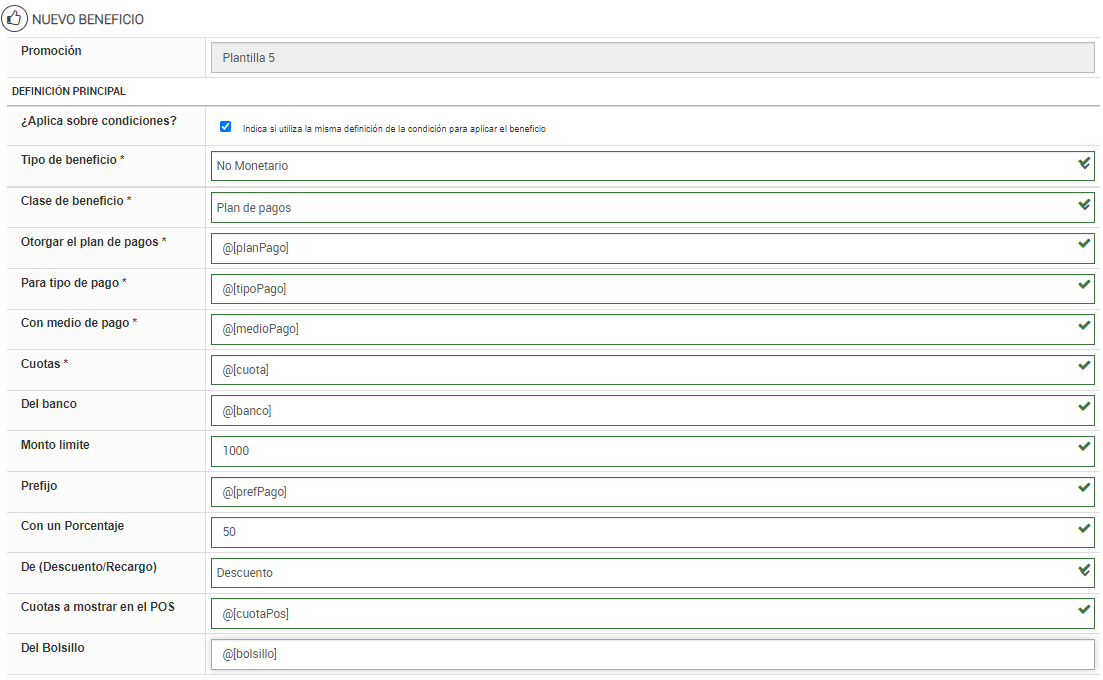Click the checkmark in Monto limite field
The height and width of the screenshot is (680, 1103).
(1084, 447)
